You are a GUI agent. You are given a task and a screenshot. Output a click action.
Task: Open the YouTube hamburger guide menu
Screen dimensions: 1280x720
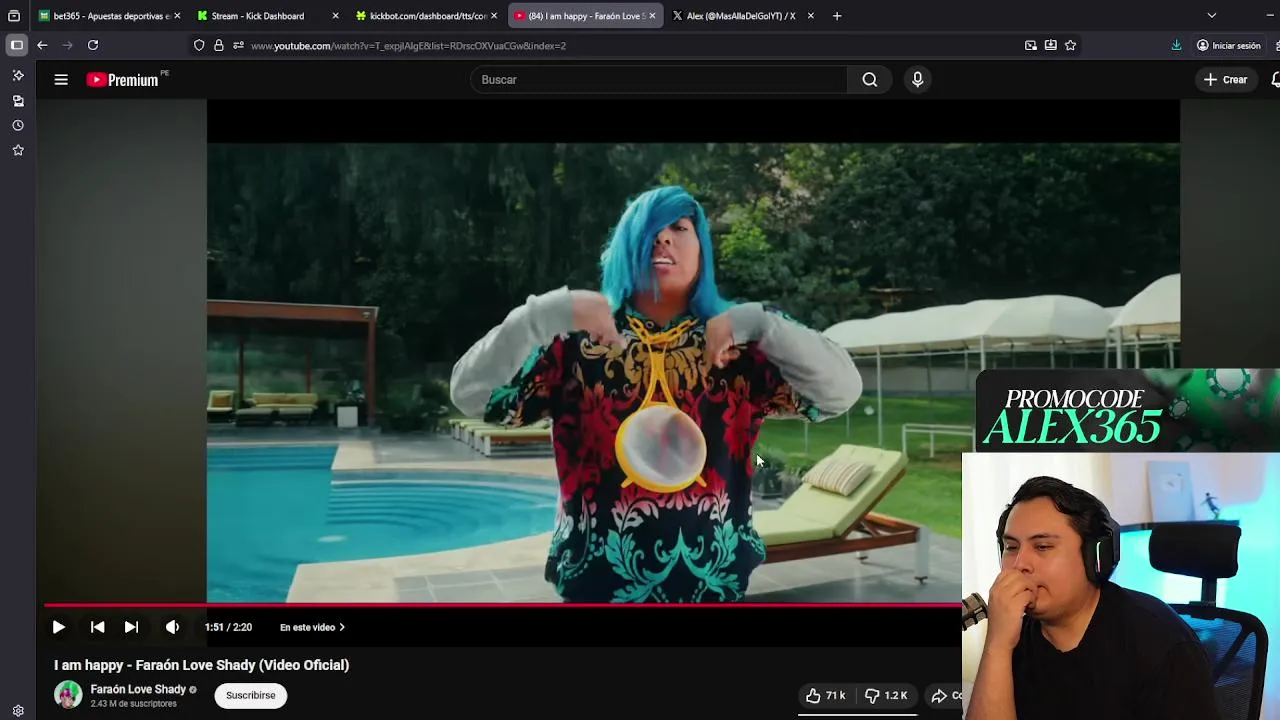click(61, 80)
